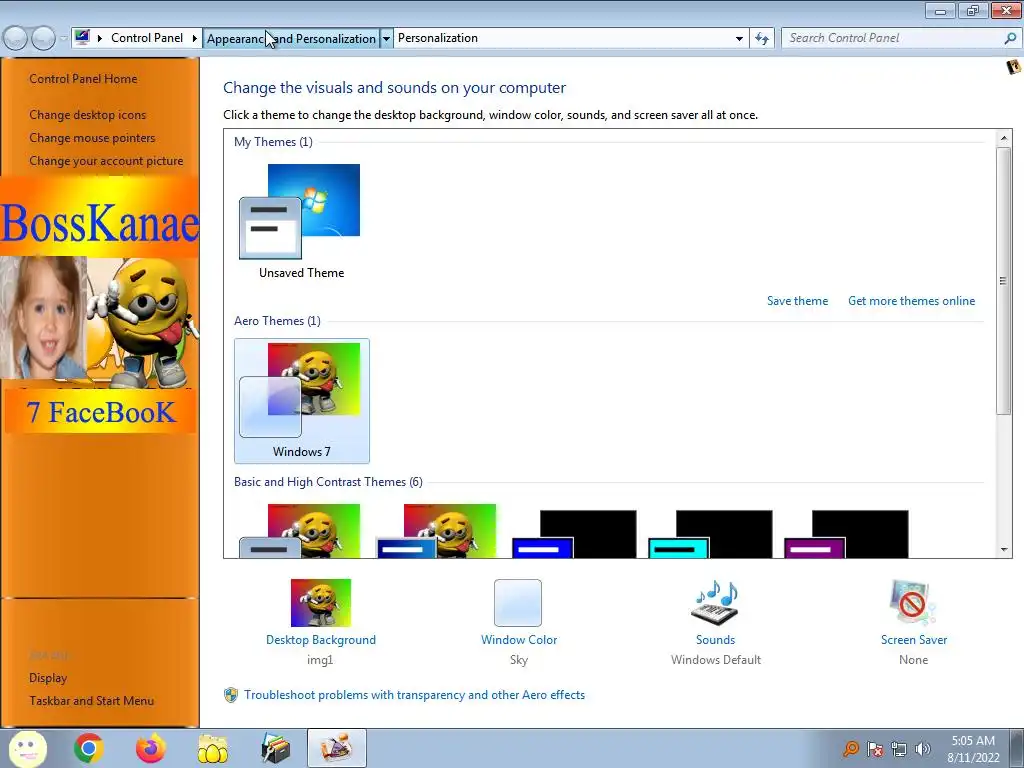Open the Screen Saver icon

[913, 602]
